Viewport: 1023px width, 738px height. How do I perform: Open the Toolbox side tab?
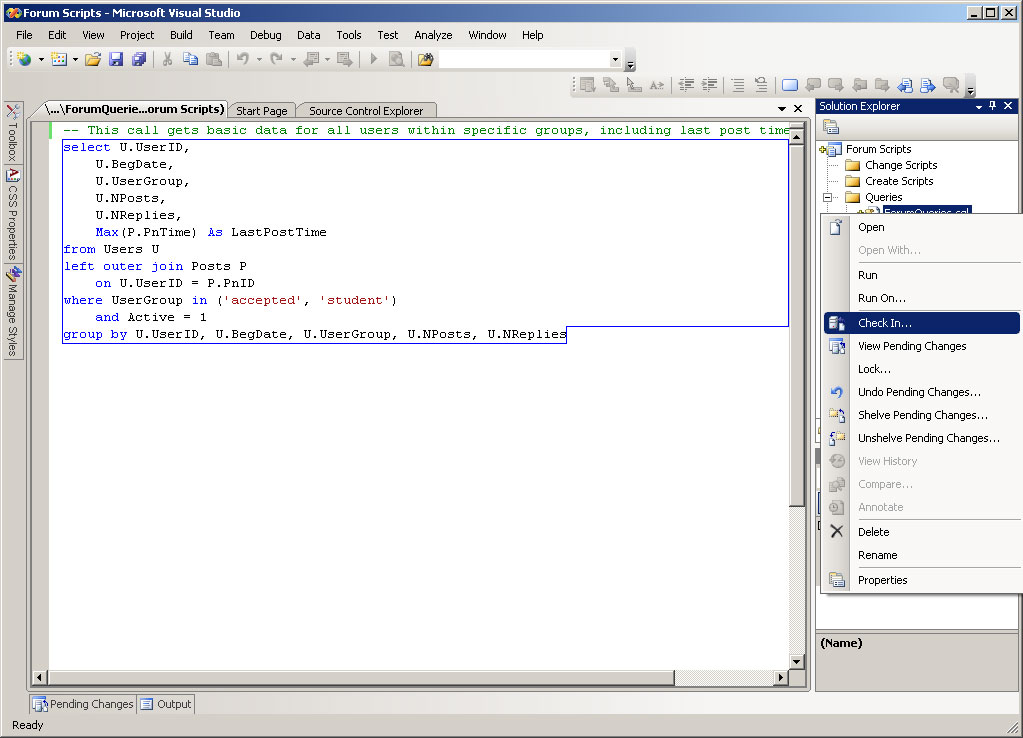[x=13, y=132]
